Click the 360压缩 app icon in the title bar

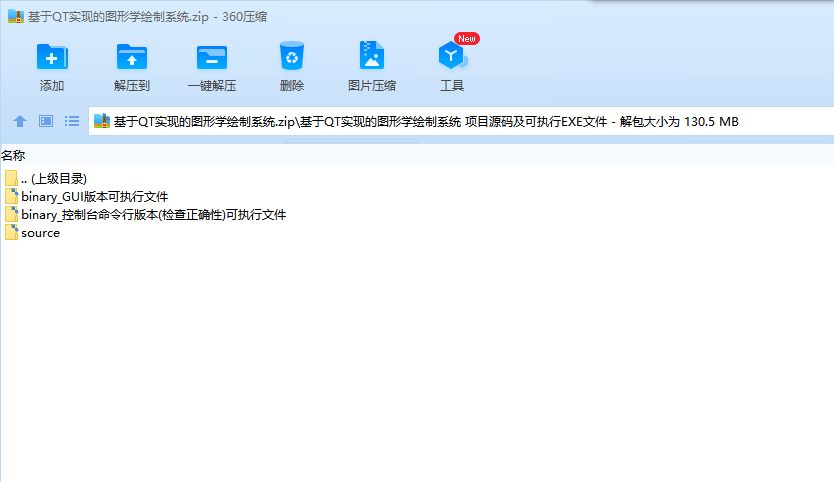coord(16,16)
